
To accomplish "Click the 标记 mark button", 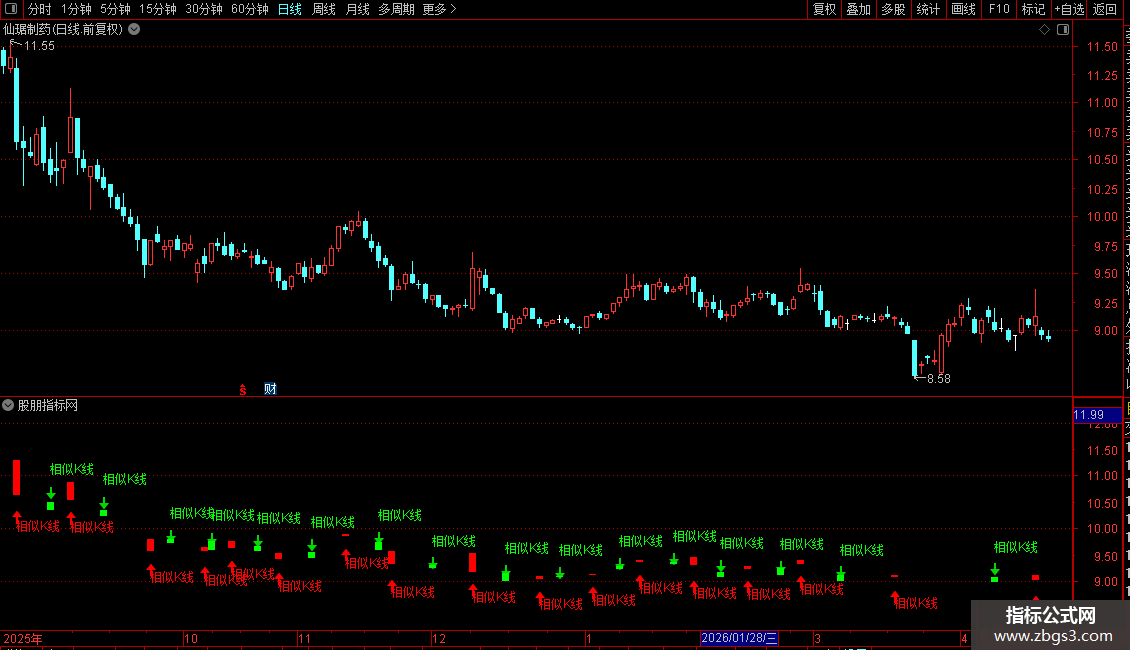I will tap(1033, 9).
